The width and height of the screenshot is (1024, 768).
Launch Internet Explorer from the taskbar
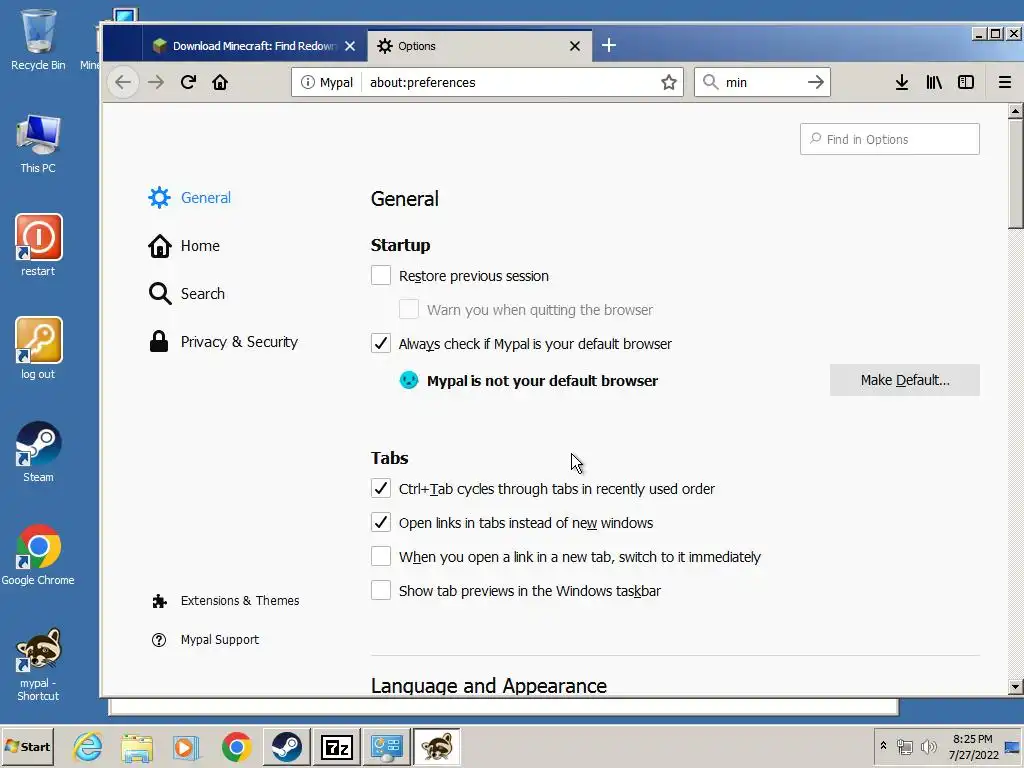88,746
